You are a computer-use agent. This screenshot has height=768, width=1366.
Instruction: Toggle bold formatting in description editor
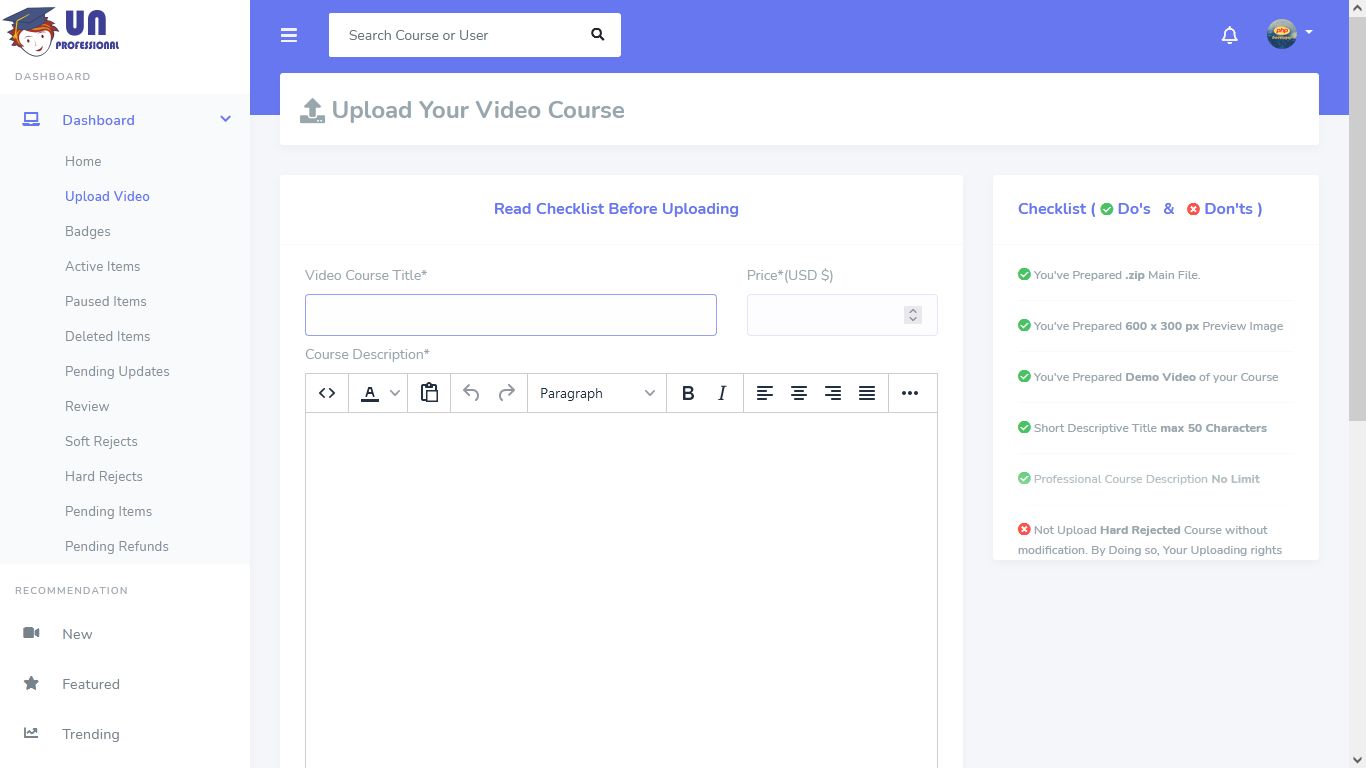688,393
